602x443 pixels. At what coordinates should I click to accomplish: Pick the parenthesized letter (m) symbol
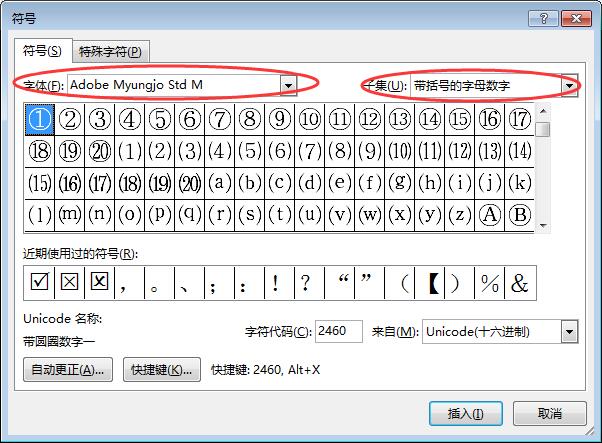coord(69,215)
